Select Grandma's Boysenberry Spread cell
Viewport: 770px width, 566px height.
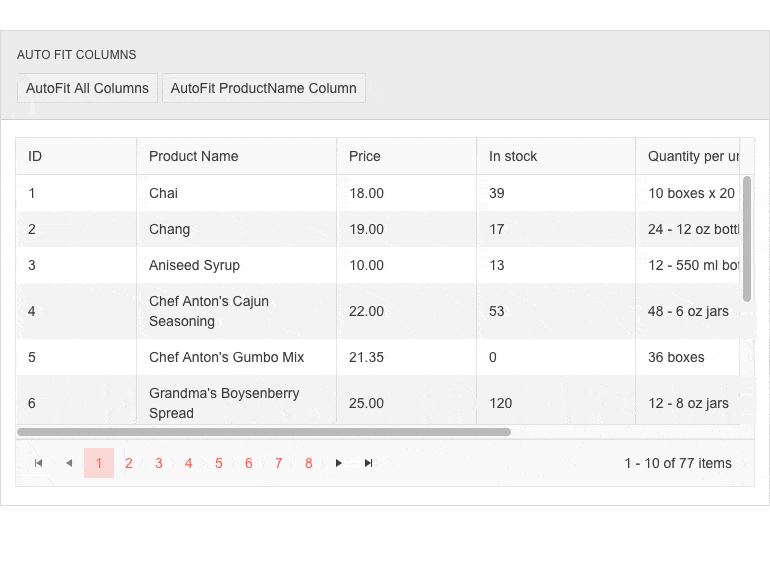(237, 400)
